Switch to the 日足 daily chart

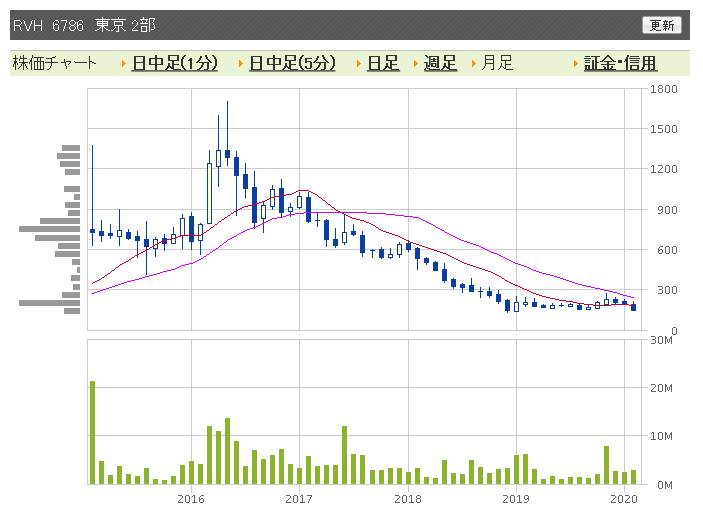(x=383, y=63)
